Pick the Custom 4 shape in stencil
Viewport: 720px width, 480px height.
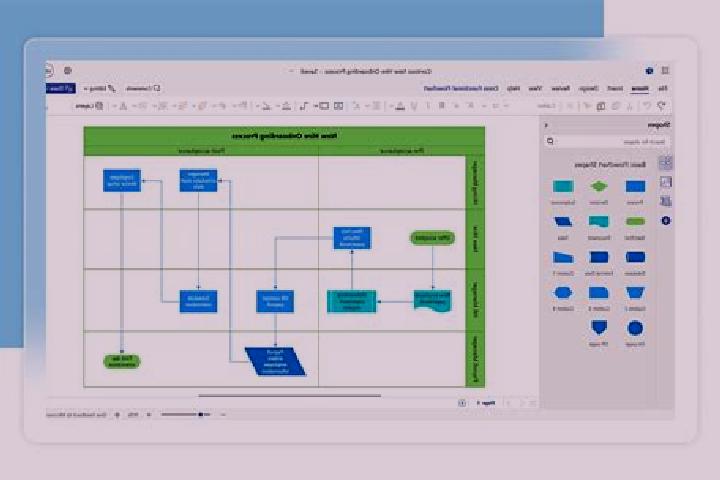coord(563,293)
